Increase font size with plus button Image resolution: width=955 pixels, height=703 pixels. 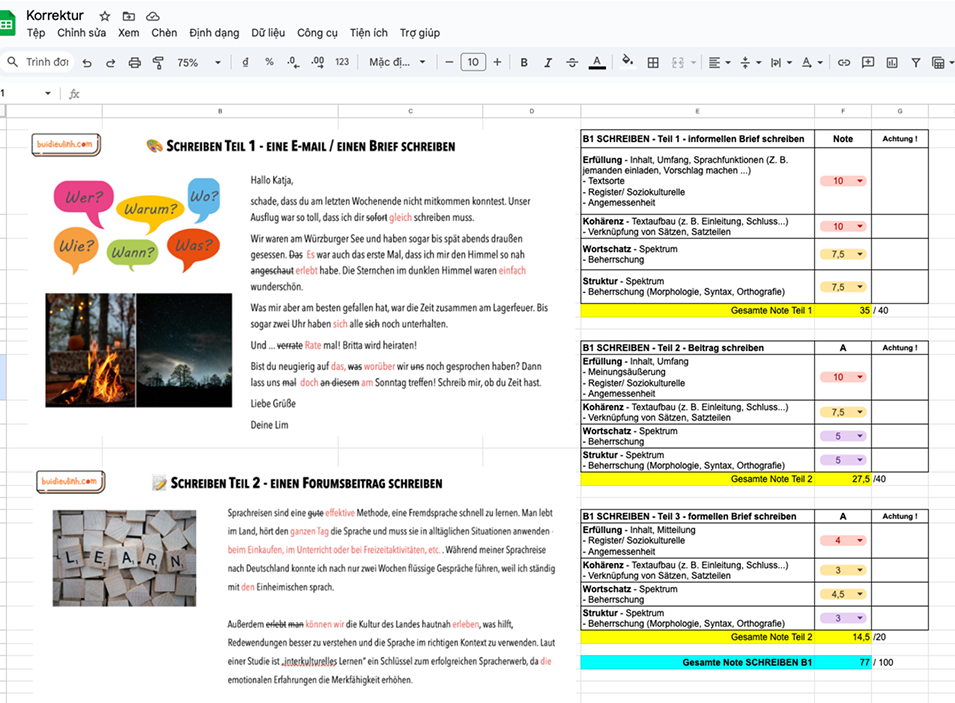[x=498, y=62]
